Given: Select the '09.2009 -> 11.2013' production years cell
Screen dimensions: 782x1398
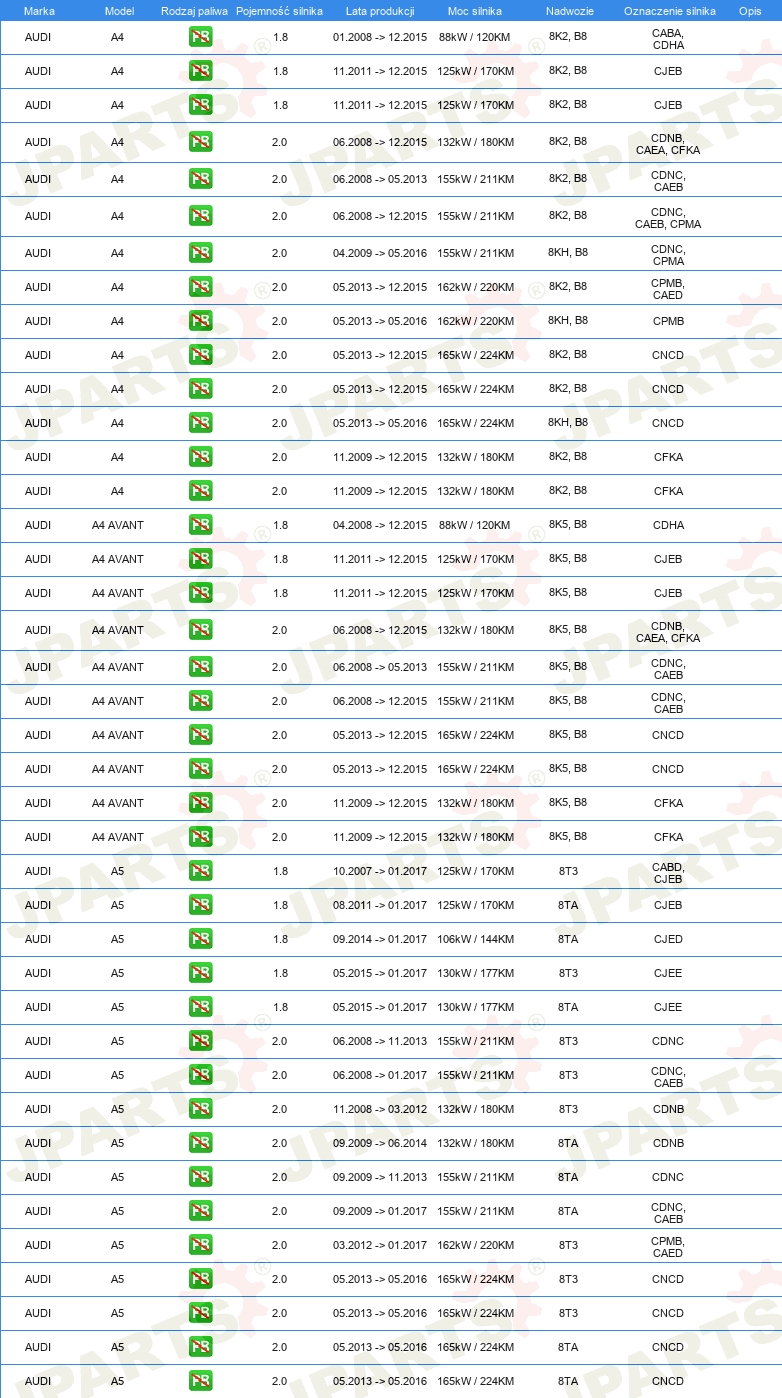Looking at the screenshot, I should 380,1177.
